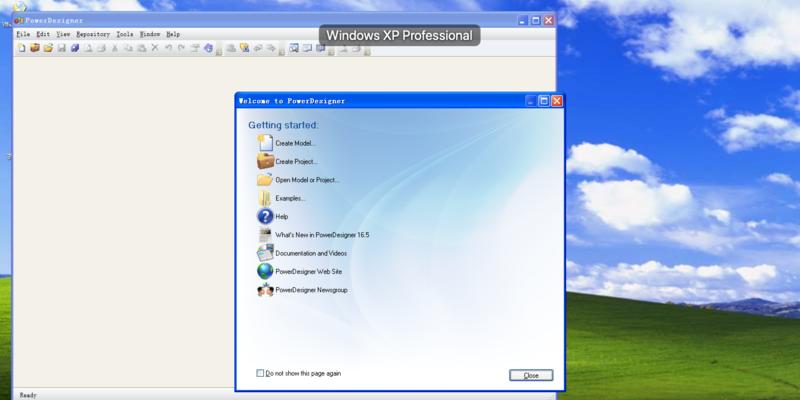The width and height of the screenshot is (800, 400).
Task: Click the Open Model or Project folder icon
Action: coord(265,180)
